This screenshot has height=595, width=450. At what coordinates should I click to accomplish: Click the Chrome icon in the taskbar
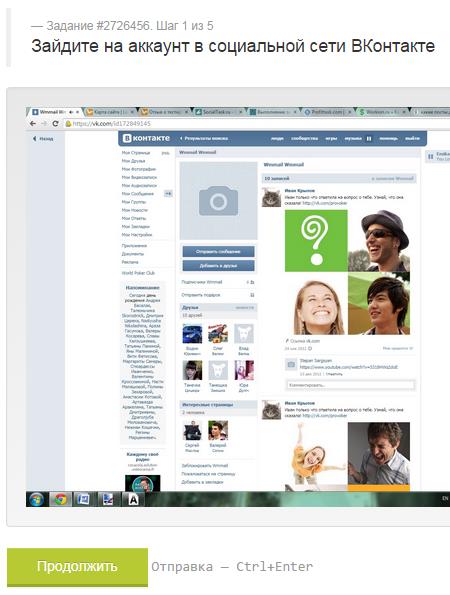pos(60,499)
